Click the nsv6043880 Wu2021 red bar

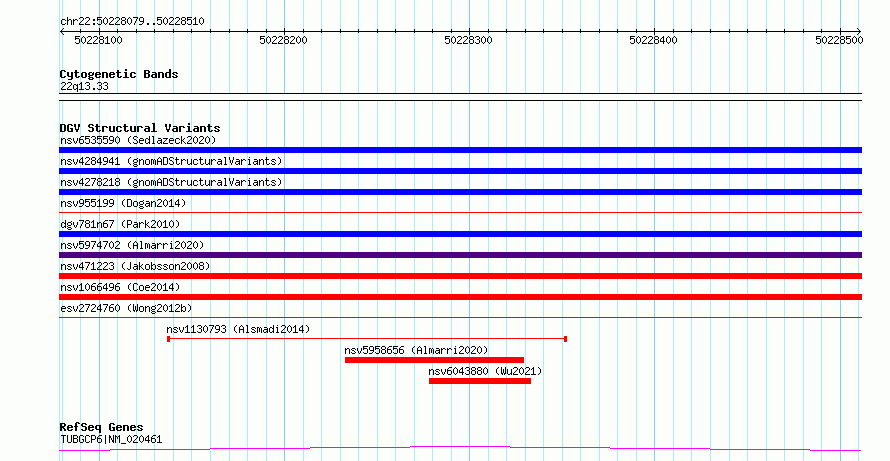tap(480, 381)
